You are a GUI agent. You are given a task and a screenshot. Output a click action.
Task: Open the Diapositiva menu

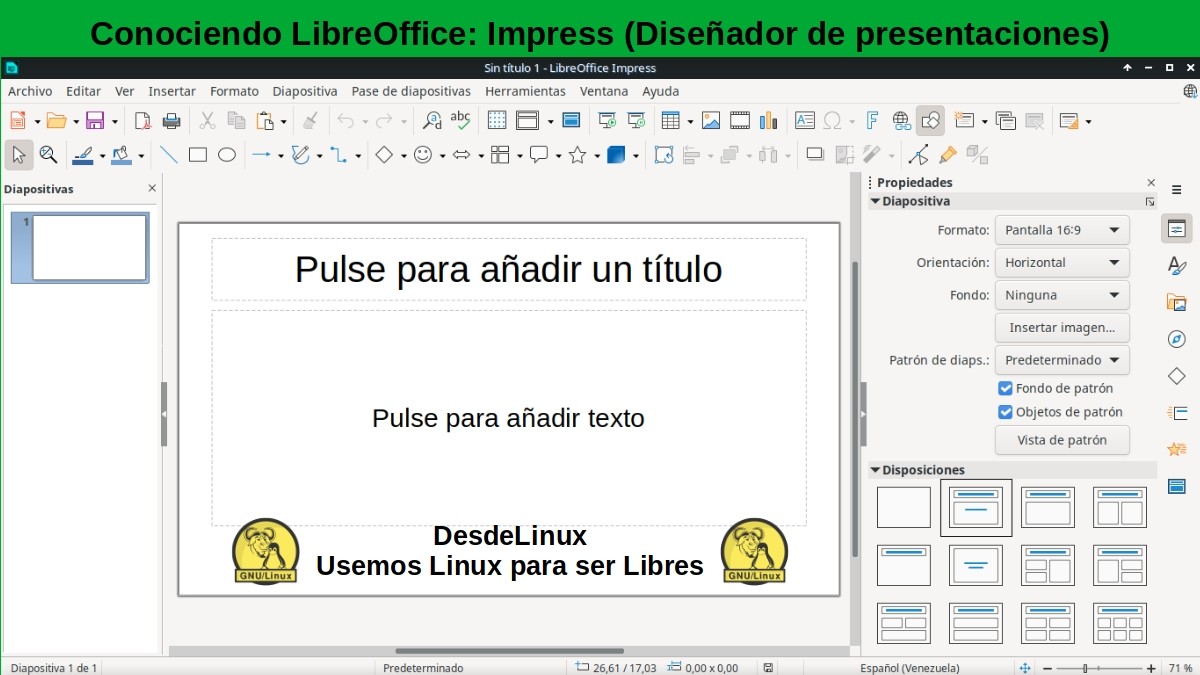click(304, 91)
